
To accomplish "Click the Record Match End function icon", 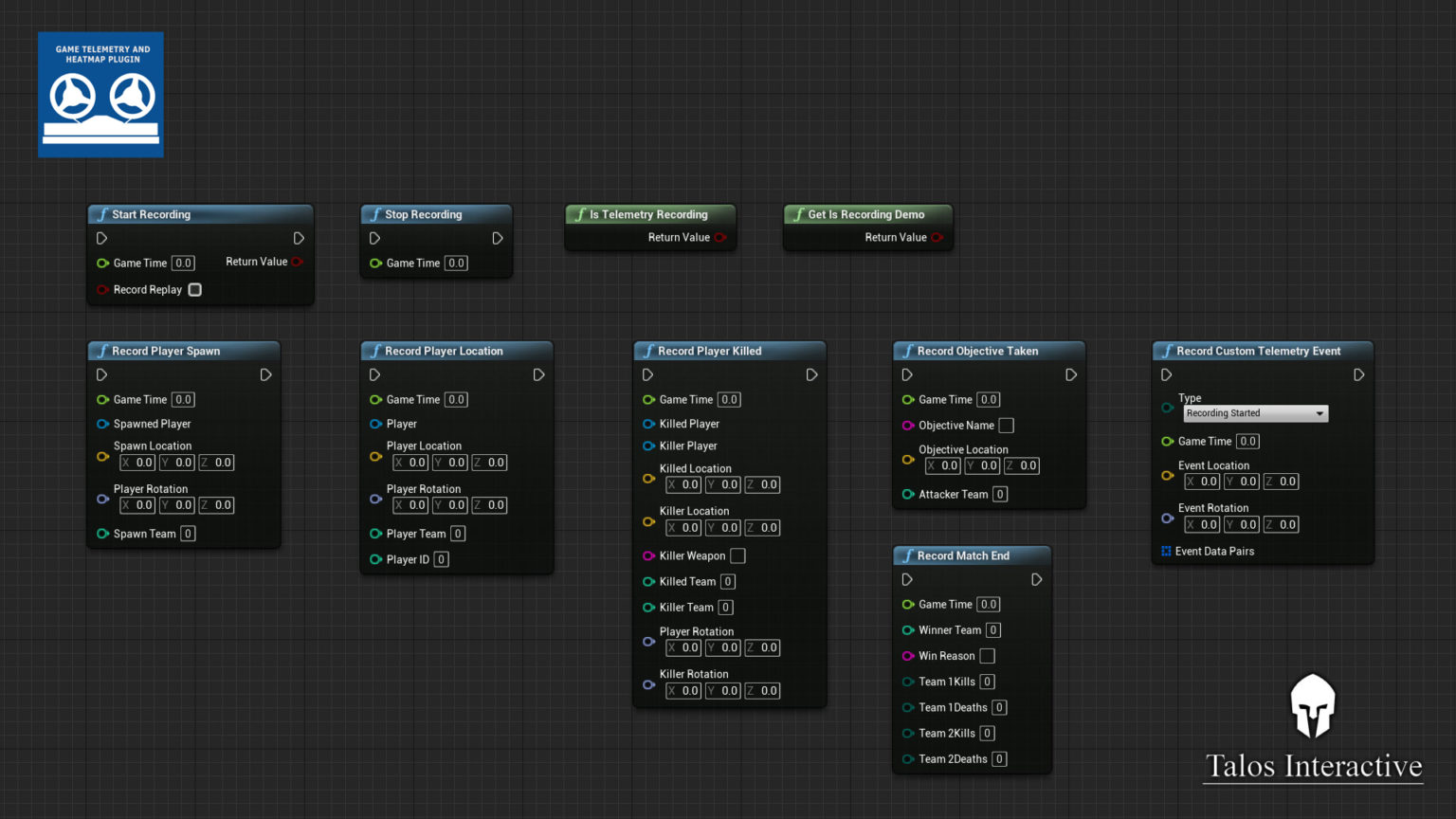I will coord(908,555).
